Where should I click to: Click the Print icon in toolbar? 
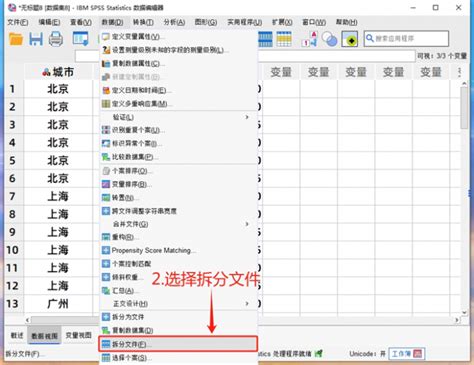coord(56,39)
